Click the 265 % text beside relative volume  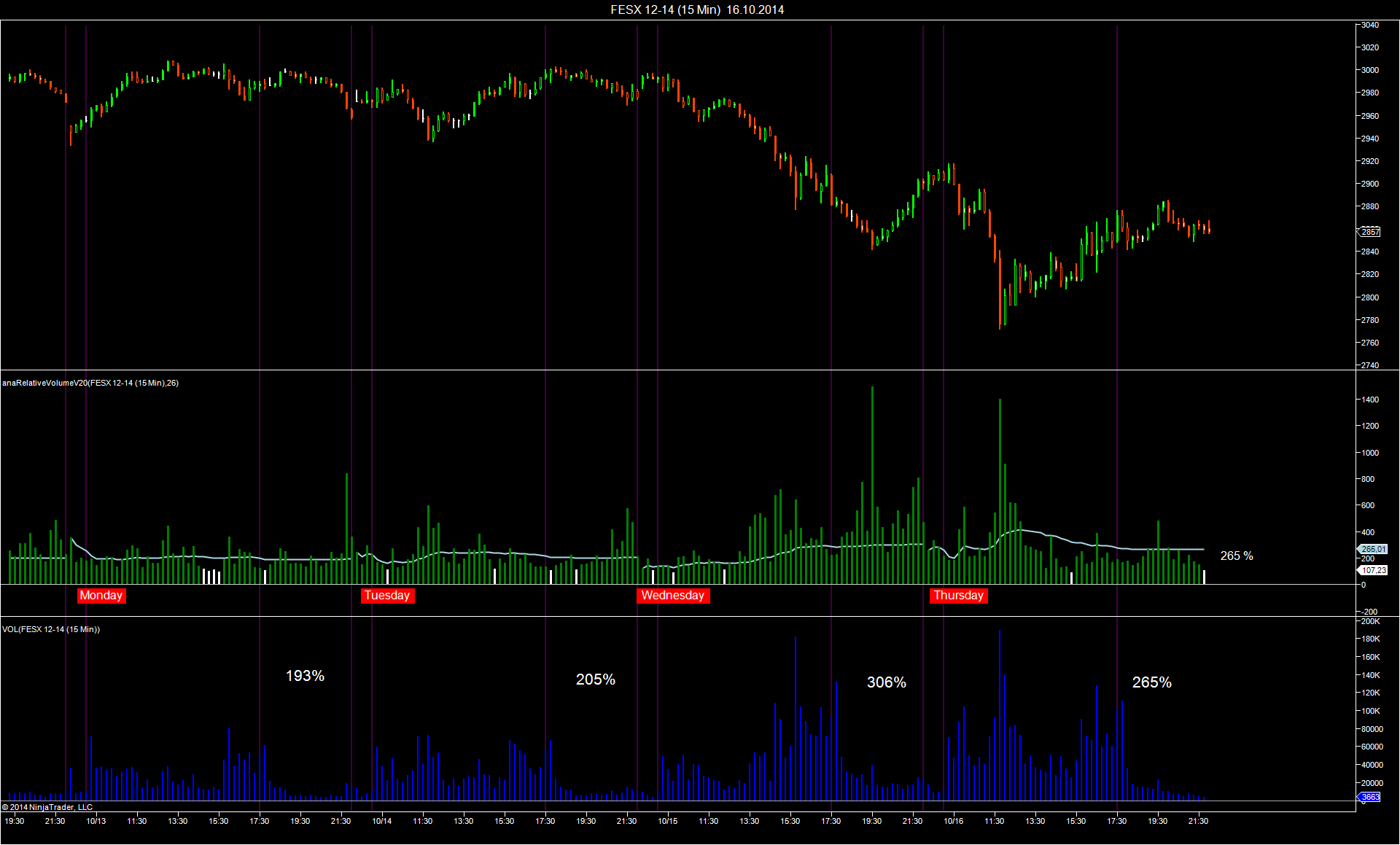pyautogui.click(x=1237, y=556)
